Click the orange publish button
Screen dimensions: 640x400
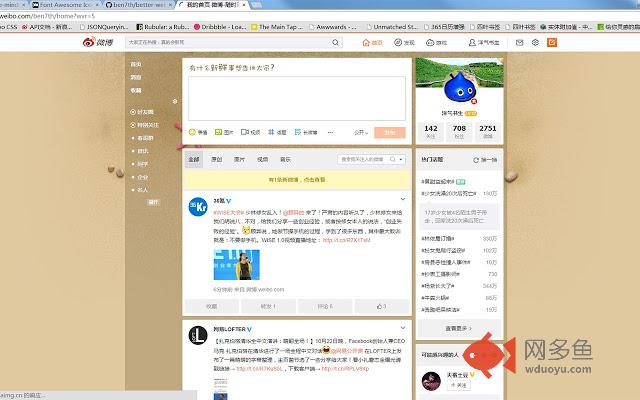(390, 133)
